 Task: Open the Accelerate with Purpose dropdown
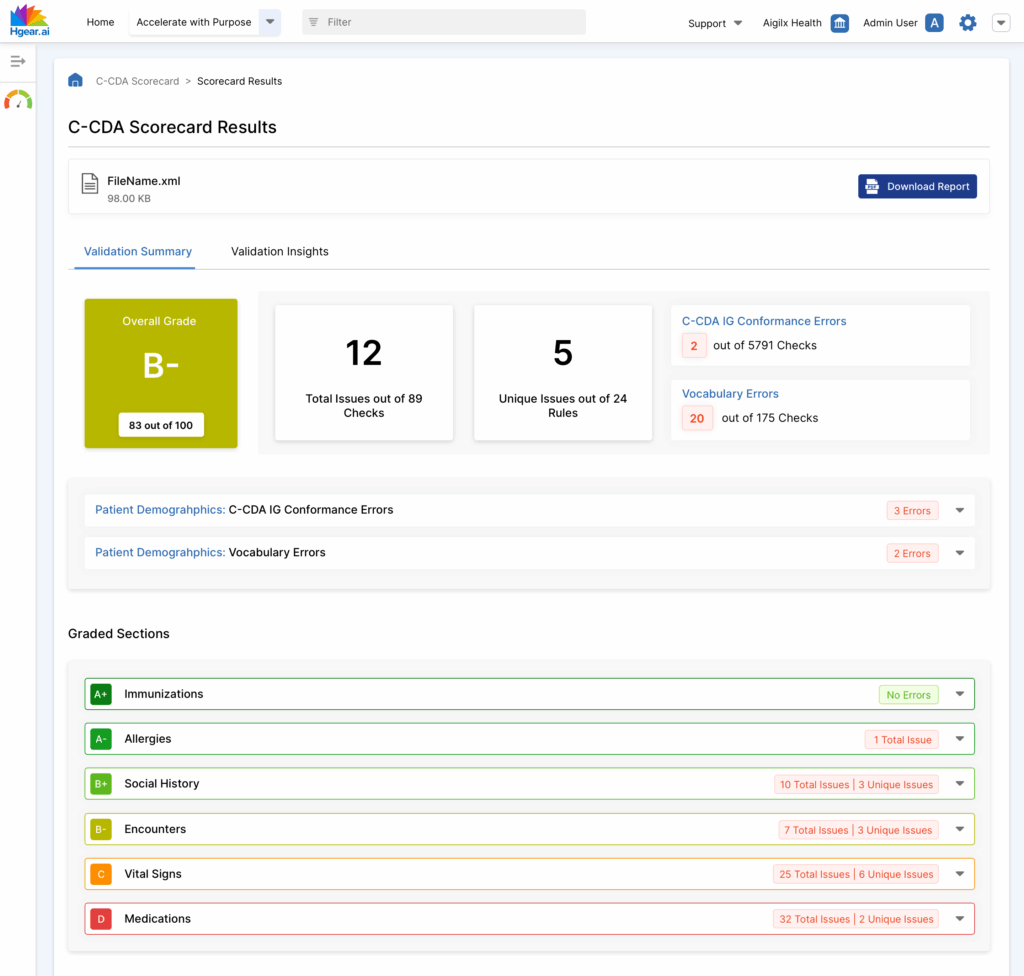[268, 21]
